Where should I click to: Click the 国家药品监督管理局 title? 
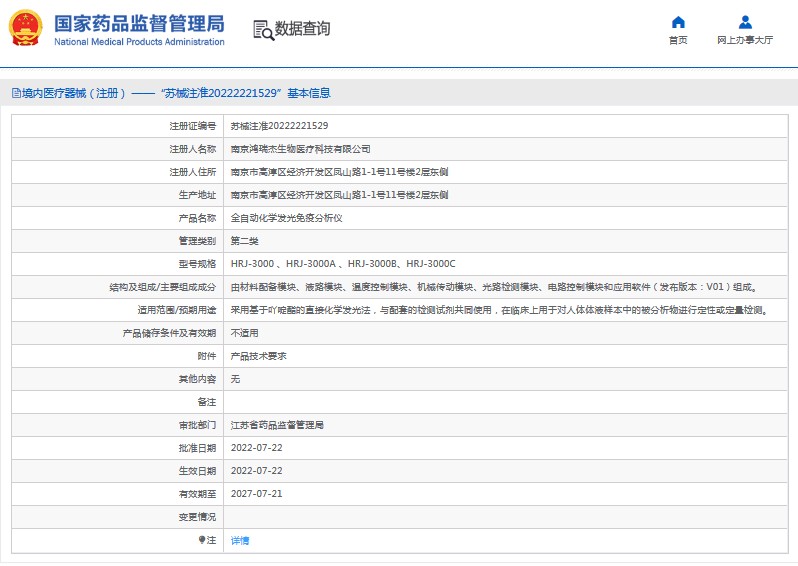coord(139,23)
